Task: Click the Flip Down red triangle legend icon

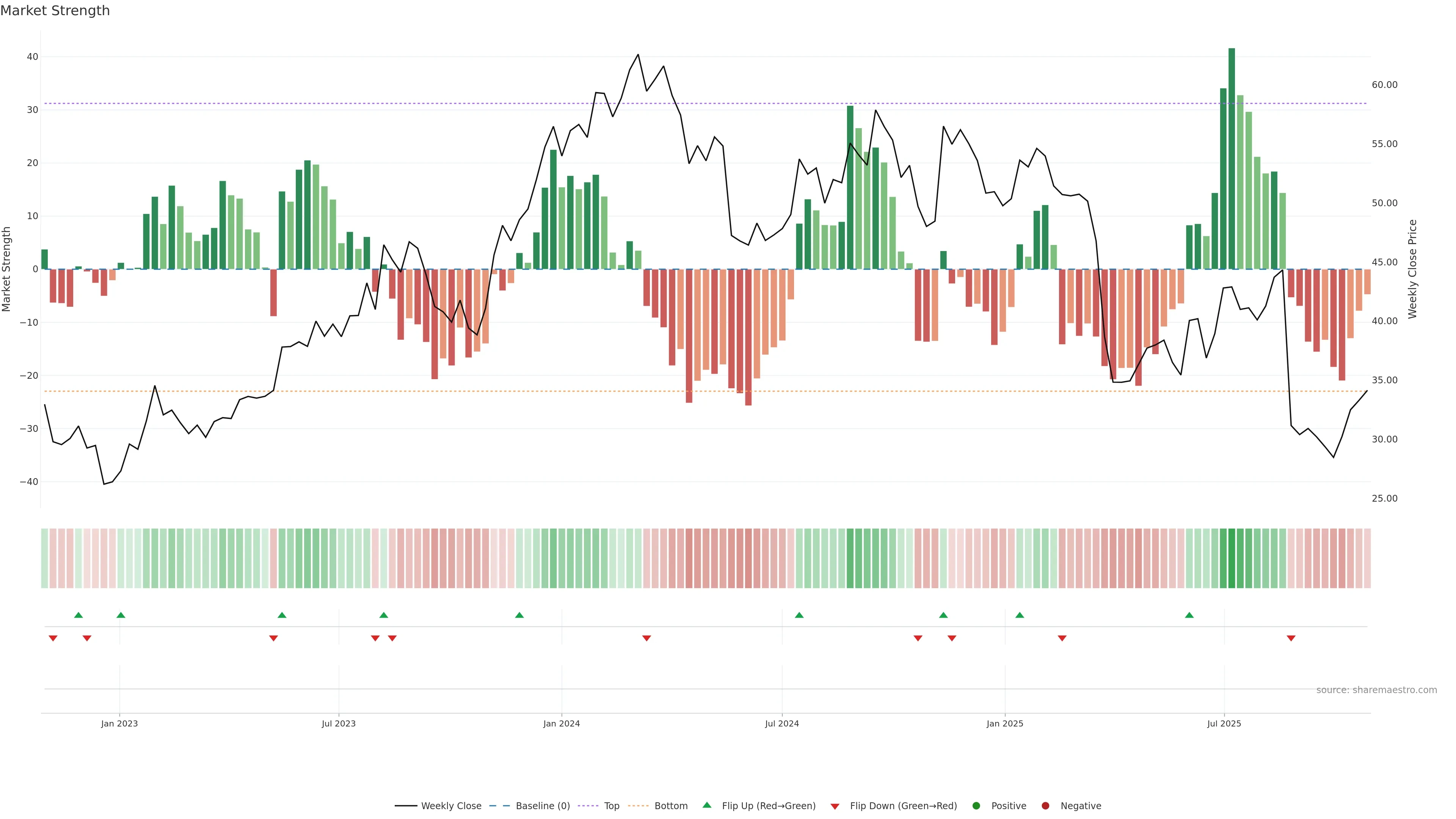Action: [x=835, y=806]
